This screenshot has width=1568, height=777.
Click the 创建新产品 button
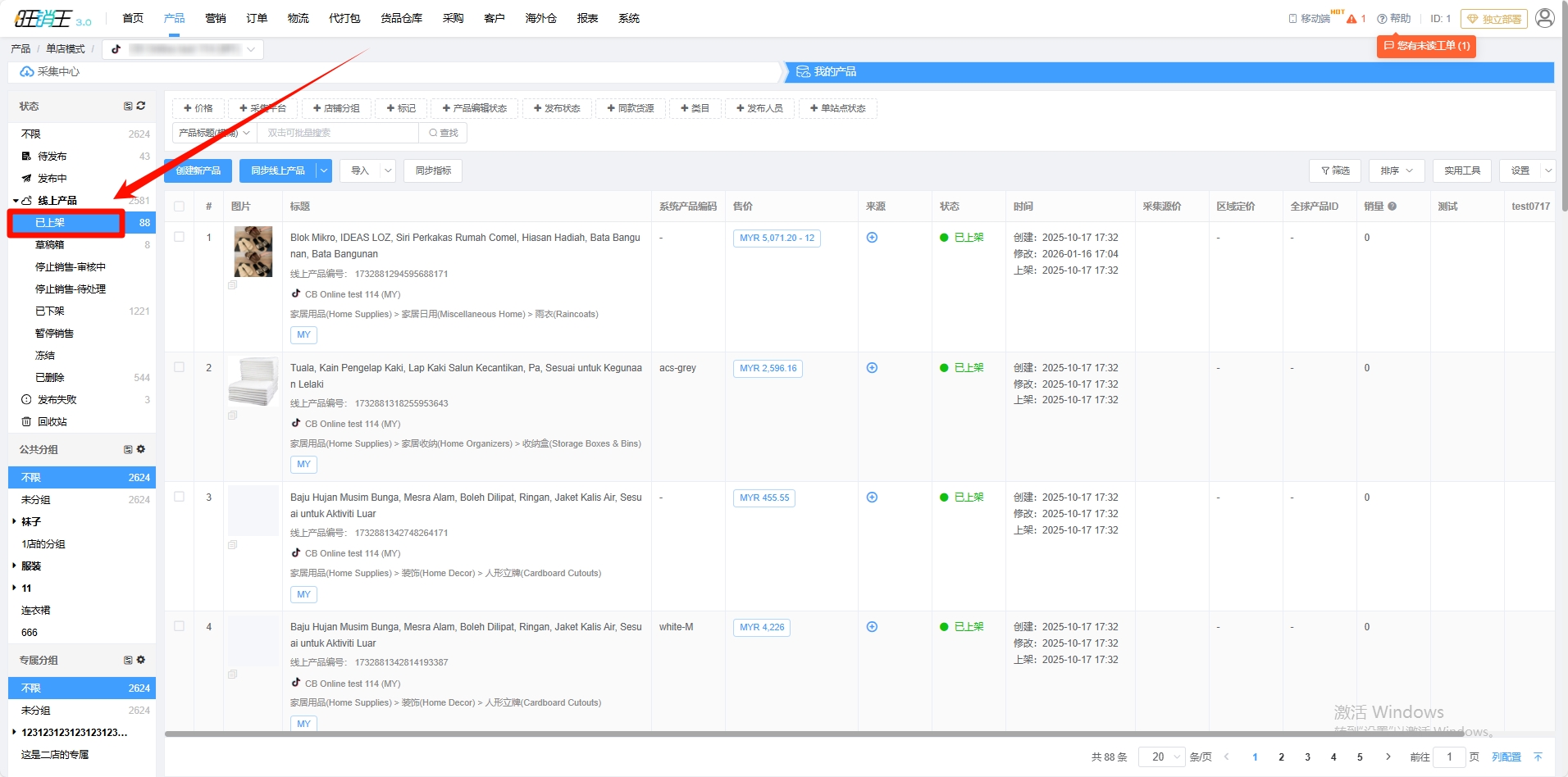point(198,170)
